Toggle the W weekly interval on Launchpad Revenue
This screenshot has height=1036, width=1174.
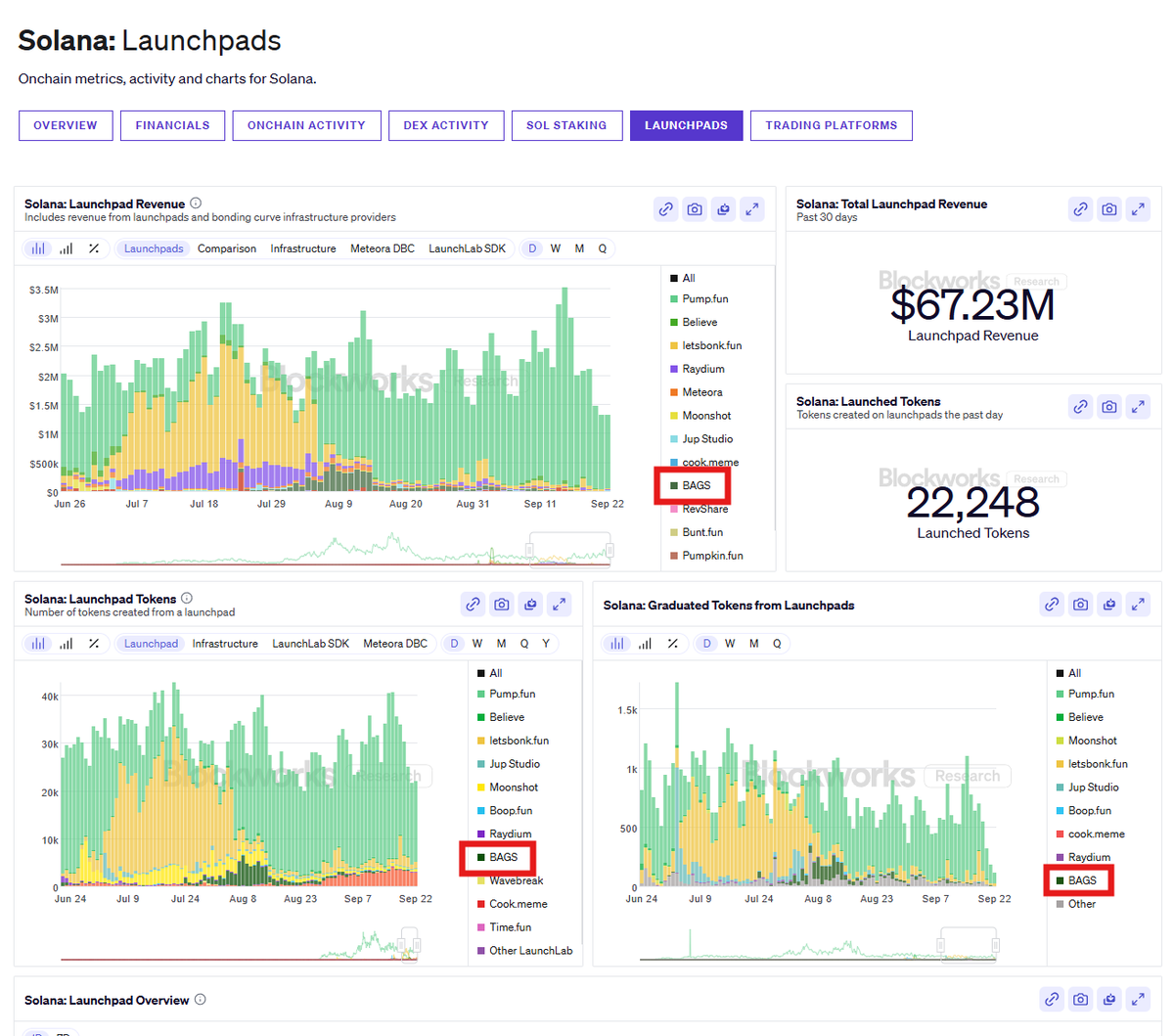click(556, 248)
